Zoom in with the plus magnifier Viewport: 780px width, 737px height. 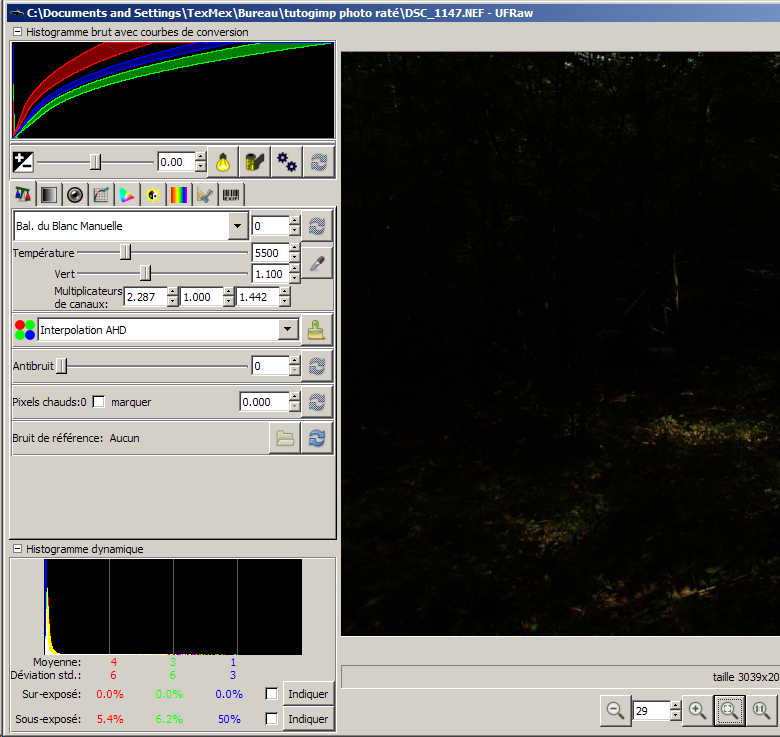697,710
